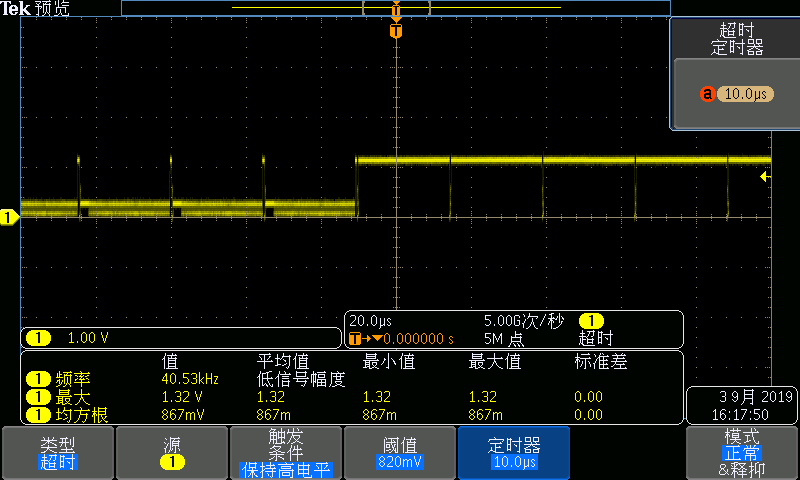Click the channel 1 badge next to 均方根
Viewport: 800px width, 480px height.
tap(38, 415)
